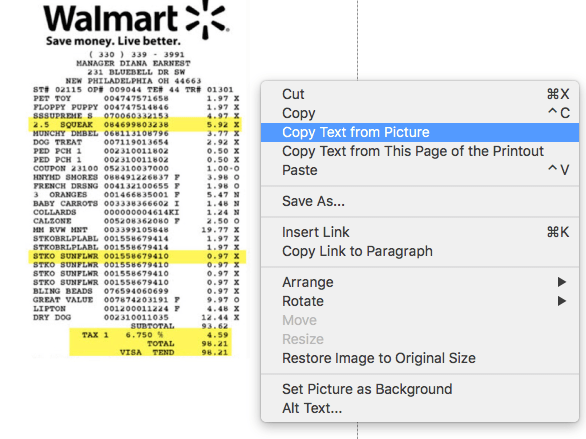Screen dimensions: 586x439
Task: Expand the Rotate submenu
Action: pos(420,301)
